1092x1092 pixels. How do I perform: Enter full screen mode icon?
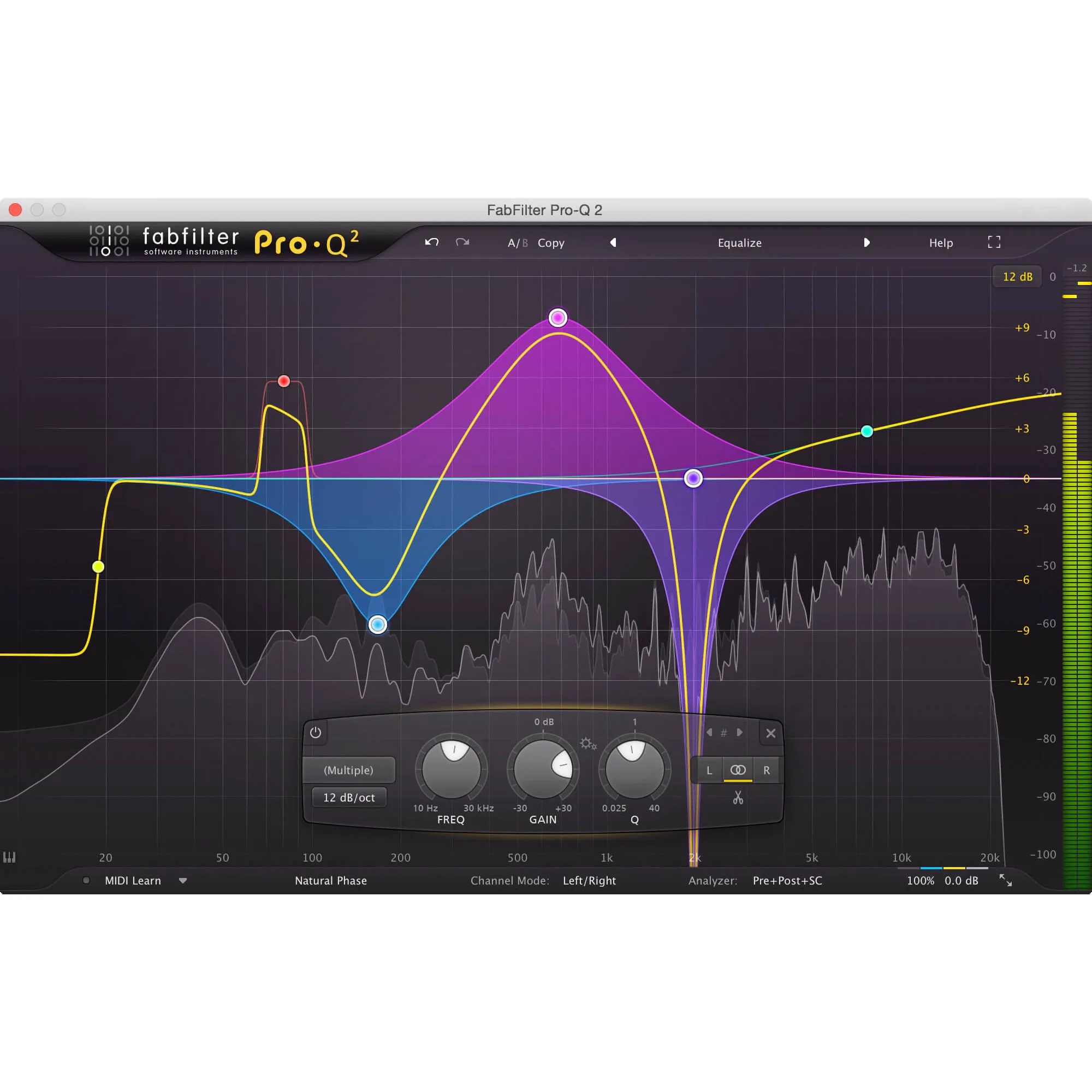pos(994,242)
